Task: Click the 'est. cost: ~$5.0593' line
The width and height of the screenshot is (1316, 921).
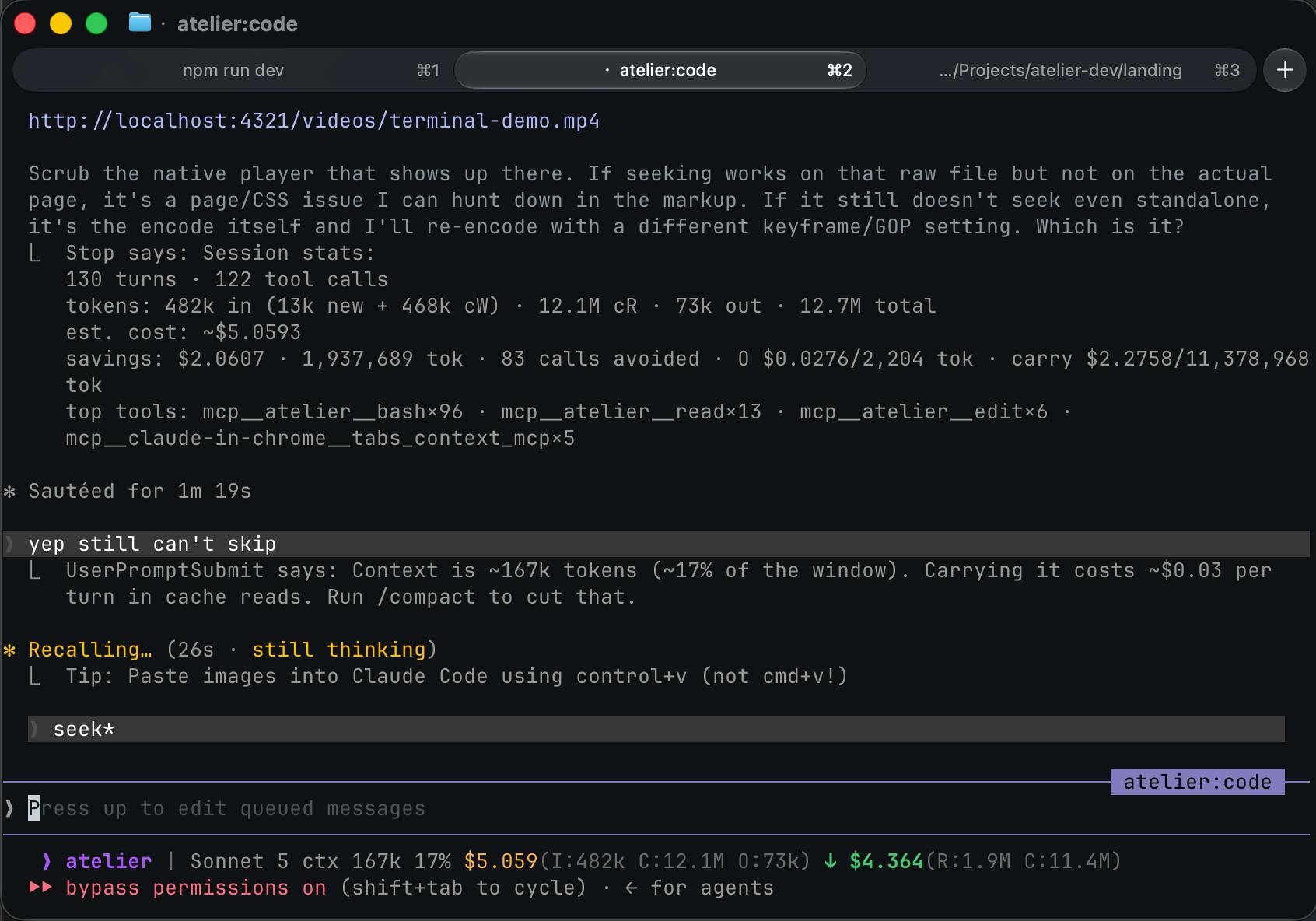Action: click(184, 332)
